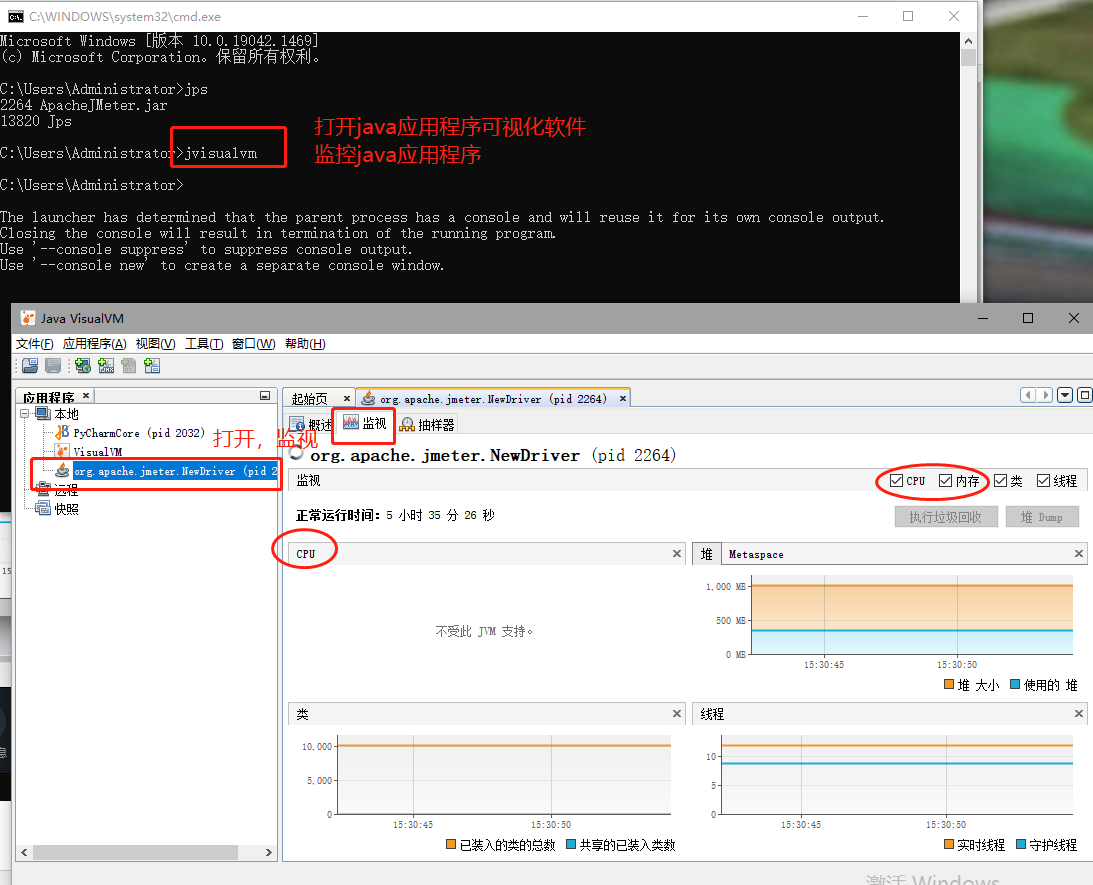Screen dimensions: 1093x885
Task: Click the cmd.exe window title icon
Action: point(15,16)
